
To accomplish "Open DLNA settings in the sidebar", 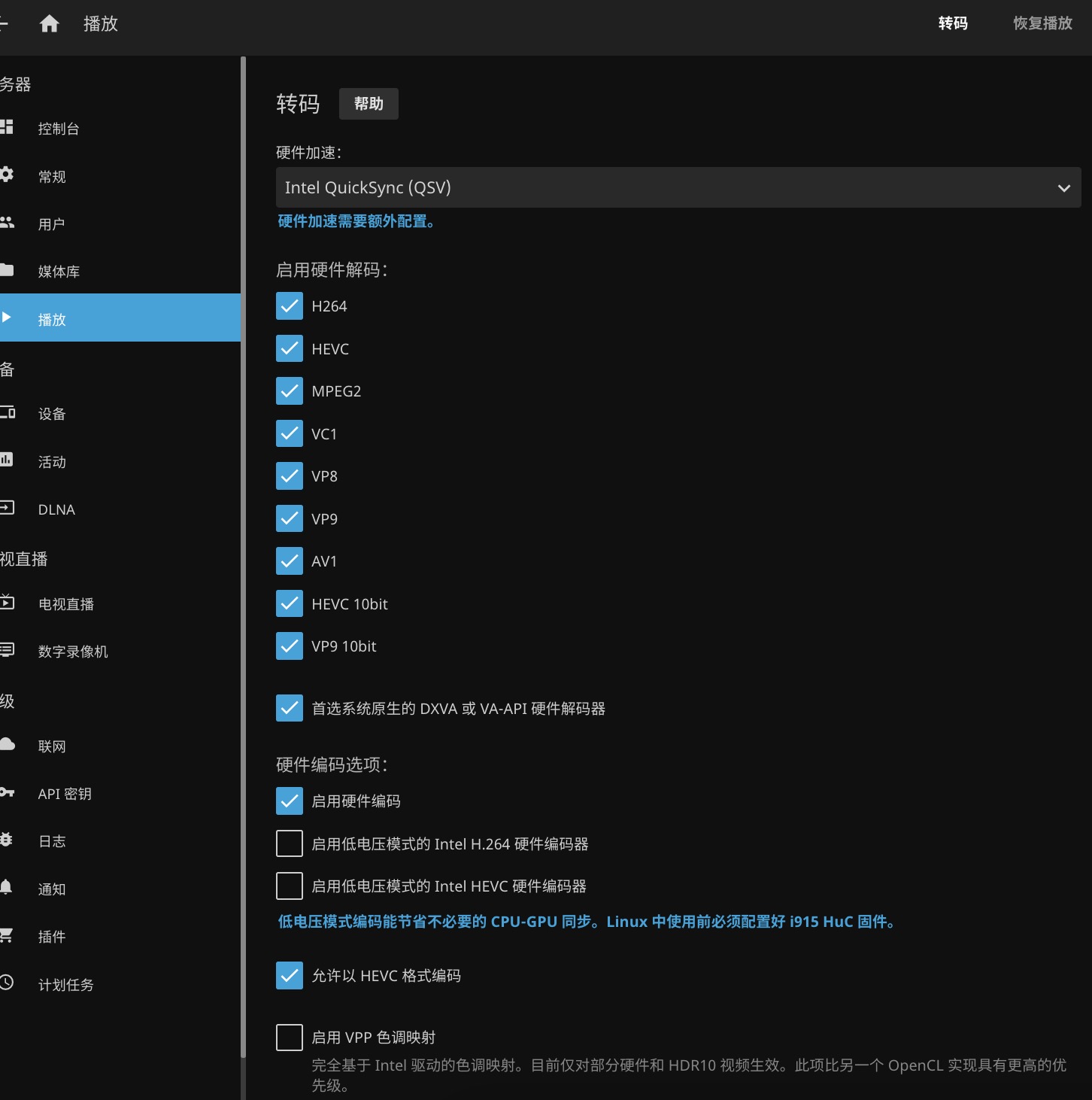I will [120, 509].
